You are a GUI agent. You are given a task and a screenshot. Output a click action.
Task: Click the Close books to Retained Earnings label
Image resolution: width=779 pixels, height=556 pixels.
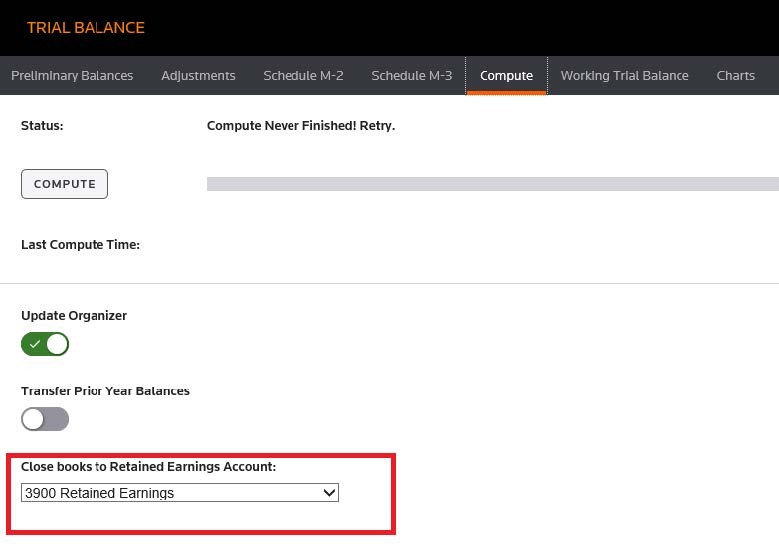[148, 466]
